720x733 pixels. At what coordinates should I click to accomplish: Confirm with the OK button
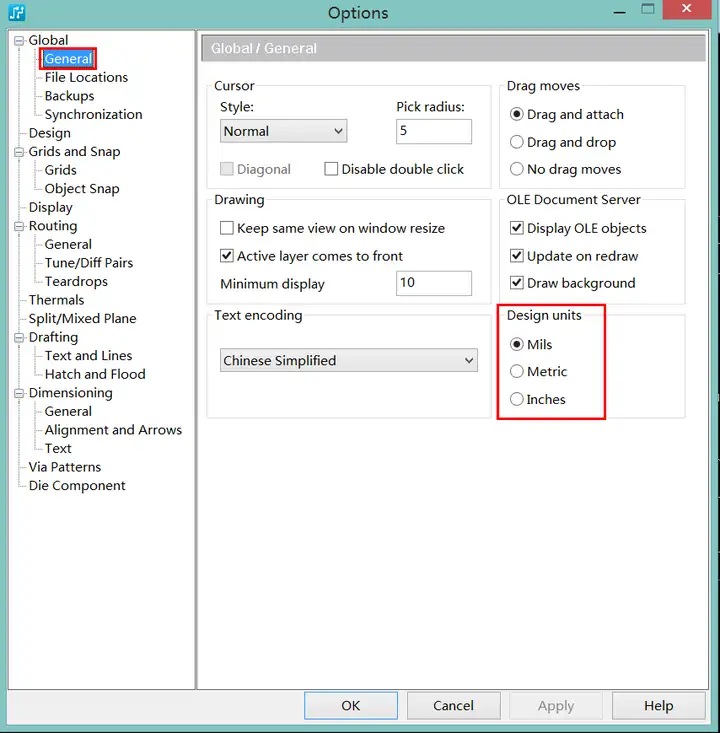point(351,705)
